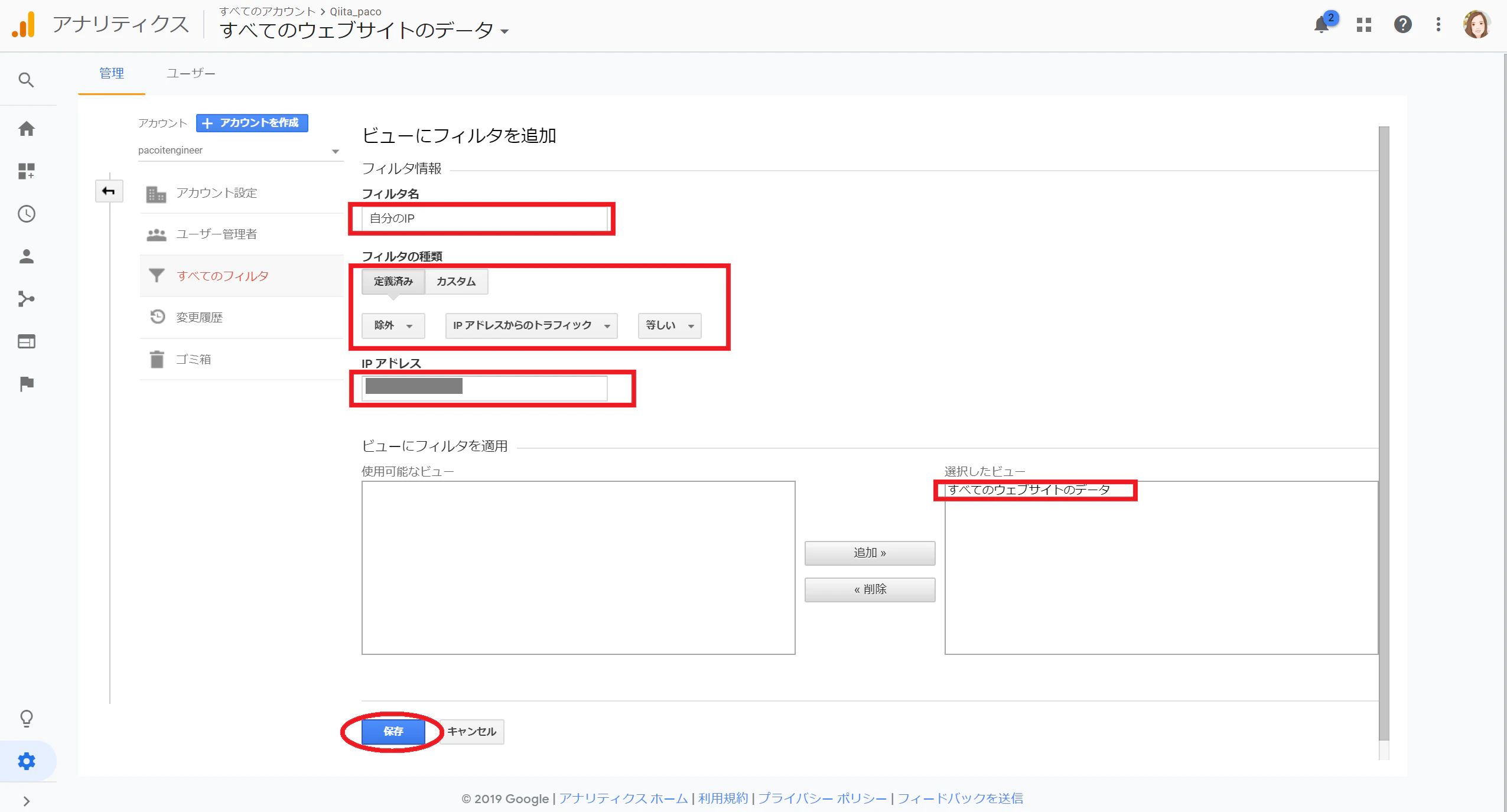This screenshot has height=812, width=1507.
Task: Switch to the ユーザー tab
Action: point(191,73)
